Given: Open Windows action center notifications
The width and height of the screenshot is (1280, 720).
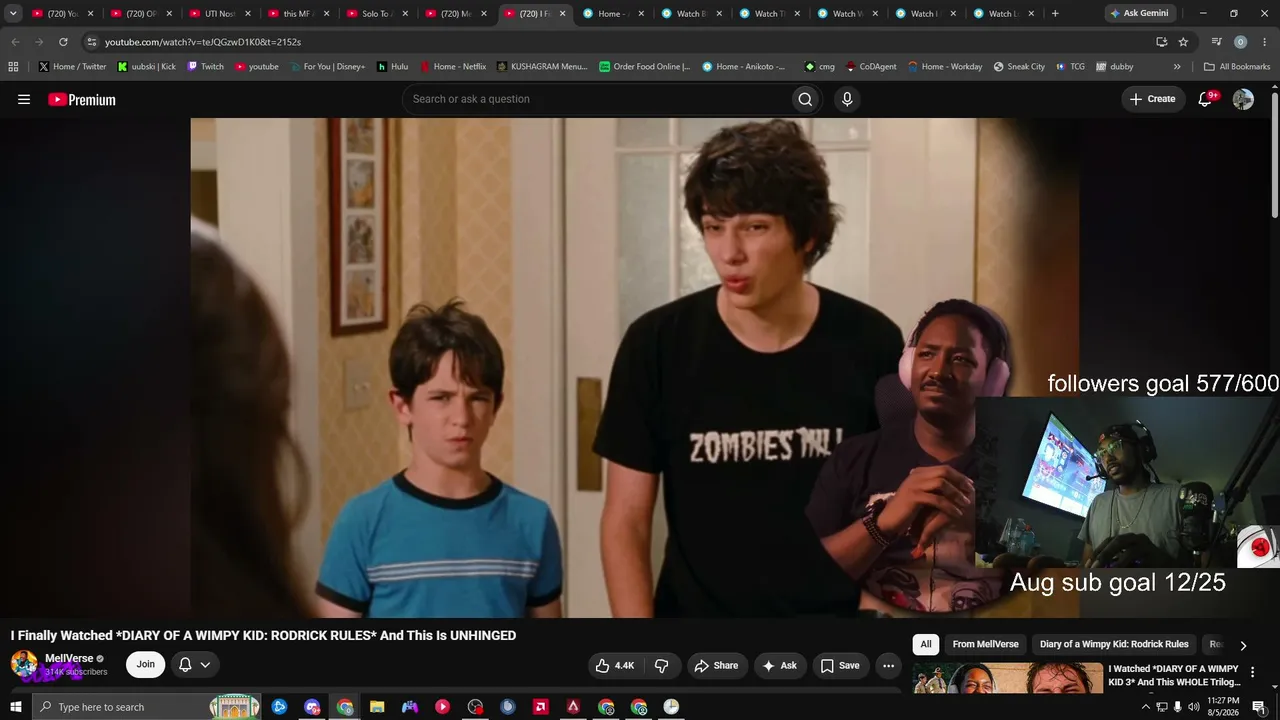Looking at the screenshot, I should click(x=1259, y=707).
